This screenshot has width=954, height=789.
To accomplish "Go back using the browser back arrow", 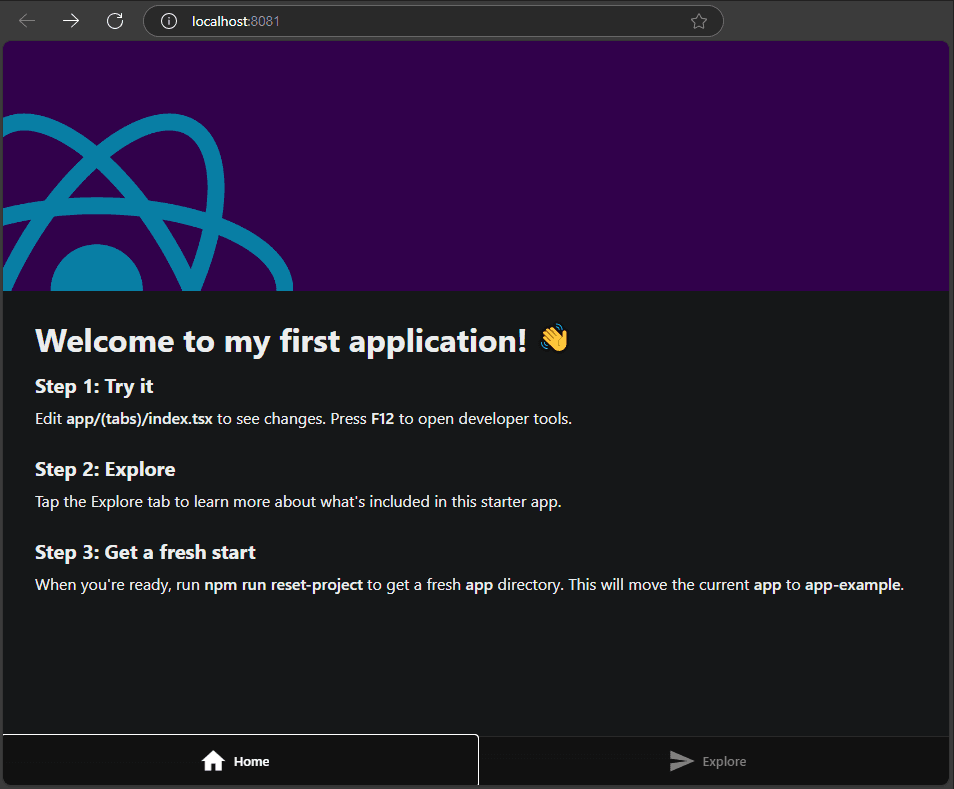I will pos(27,21).
